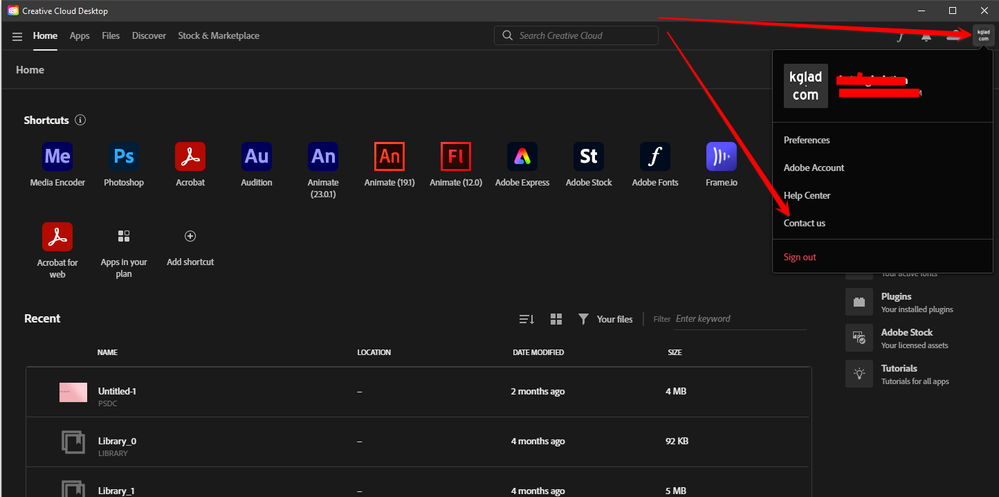Switch to the Discover tab
This screenshot has height=497, width=999.
click(149, 36)
